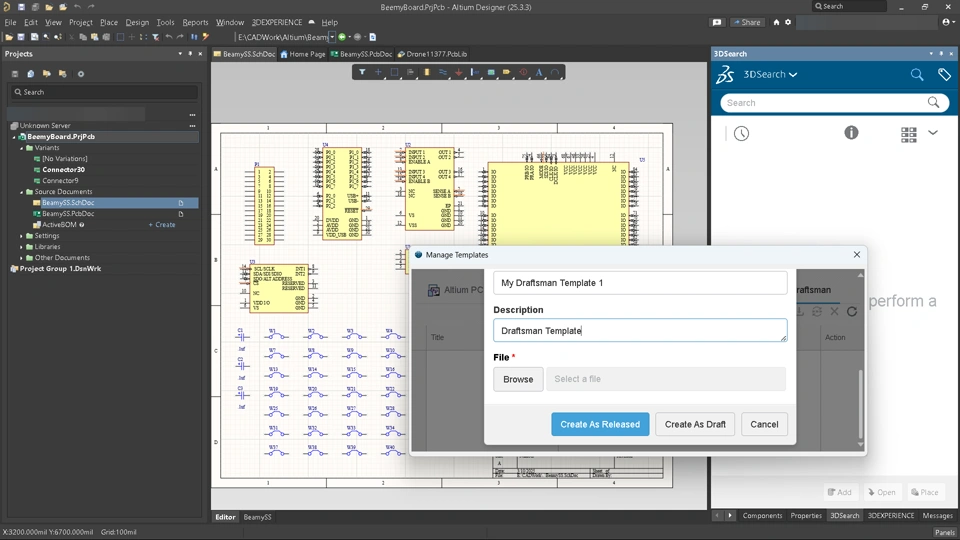Switch to the Properties panel tab
Viewport: 960px width, 540px height.
coord(806,516)
